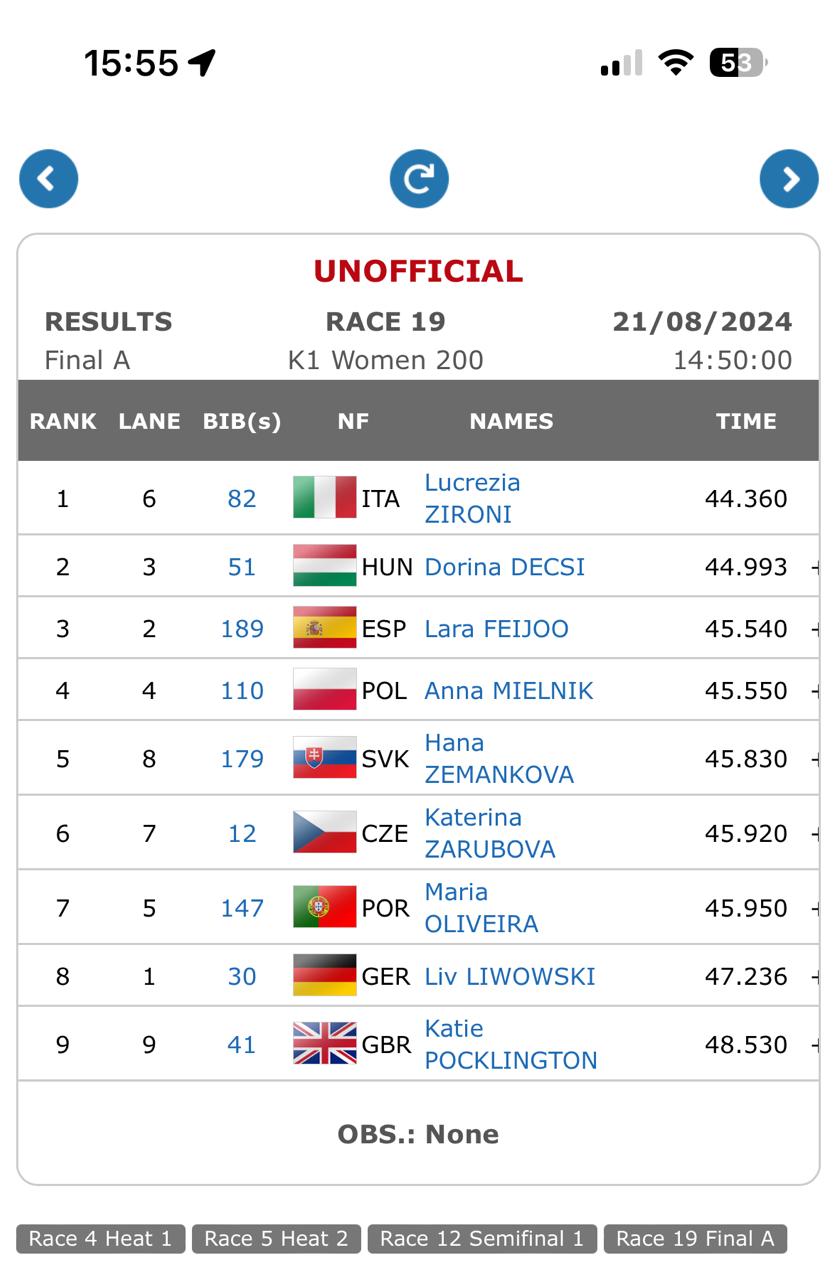Screen dimensions: 838x1280
Task: View Lara Feijoo athlete details
Action: (496, 629)
